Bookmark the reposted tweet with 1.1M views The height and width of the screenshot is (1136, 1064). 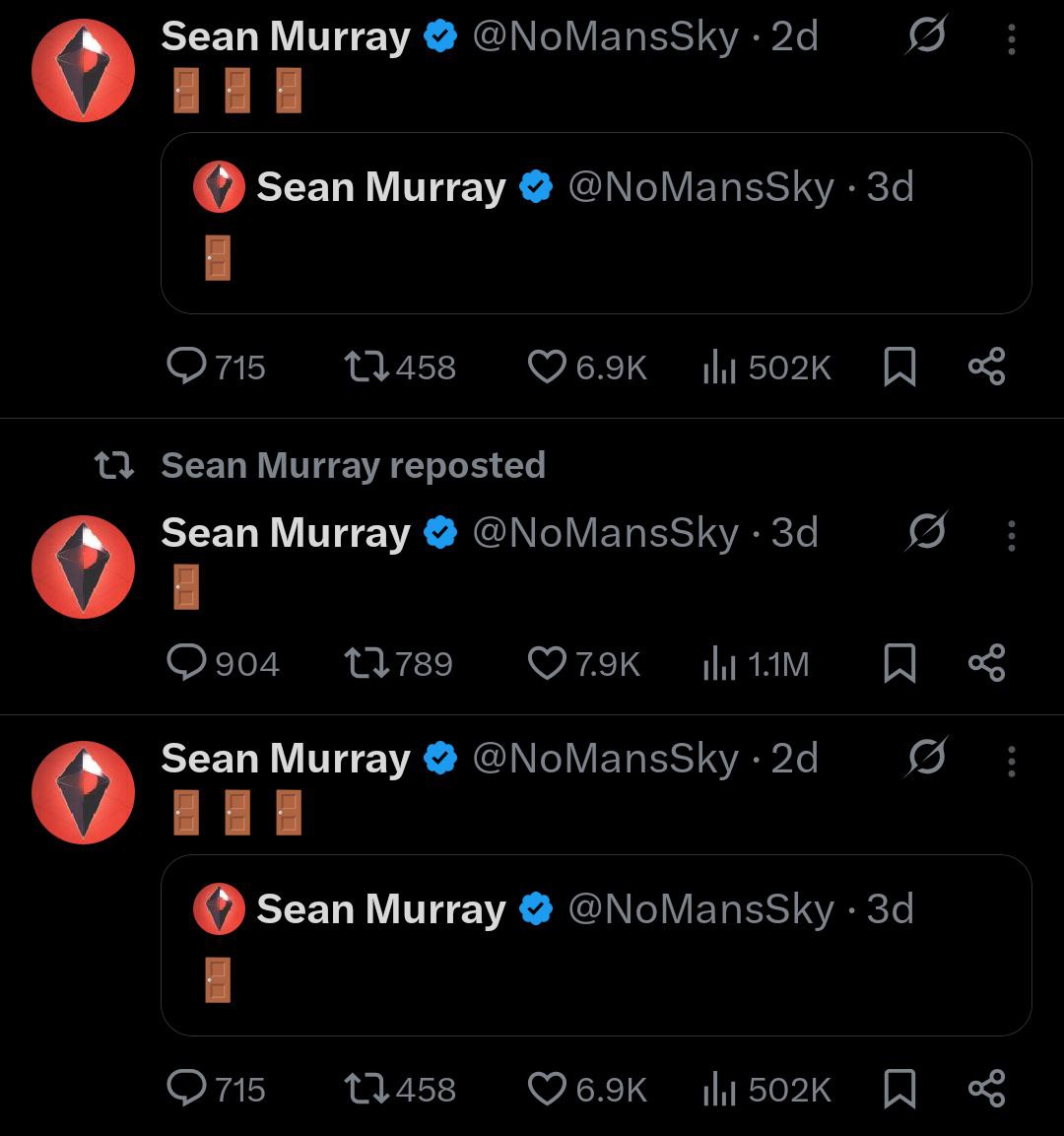[898, 663]
